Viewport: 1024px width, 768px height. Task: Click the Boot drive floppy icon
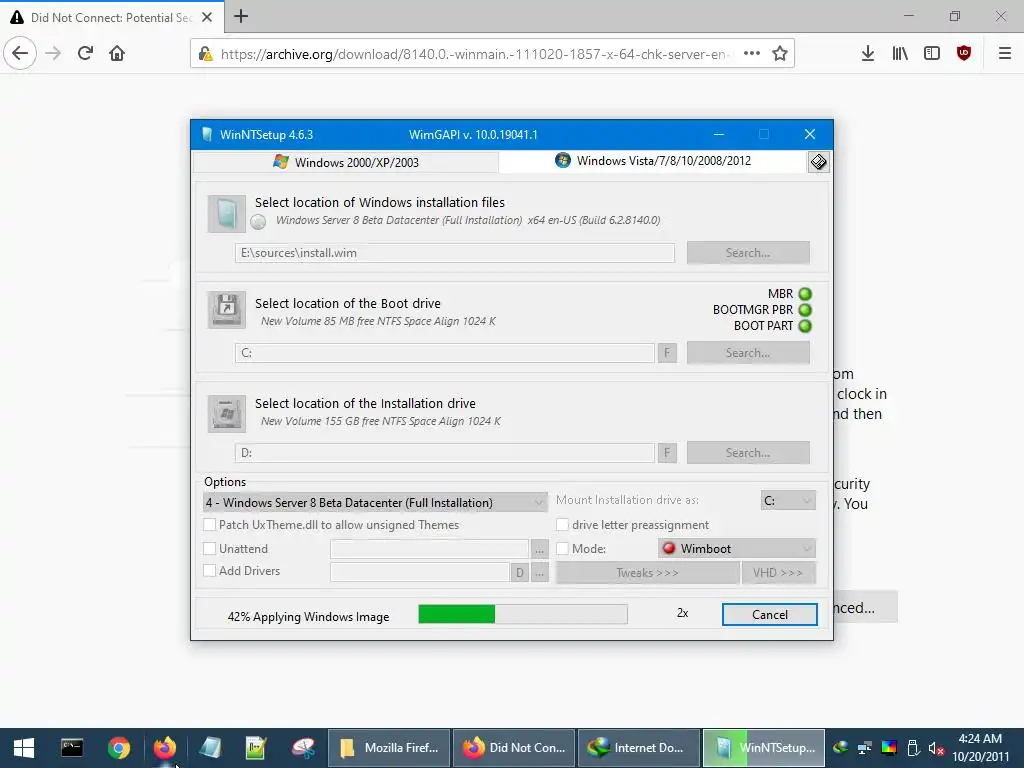[x=227, y=310]
